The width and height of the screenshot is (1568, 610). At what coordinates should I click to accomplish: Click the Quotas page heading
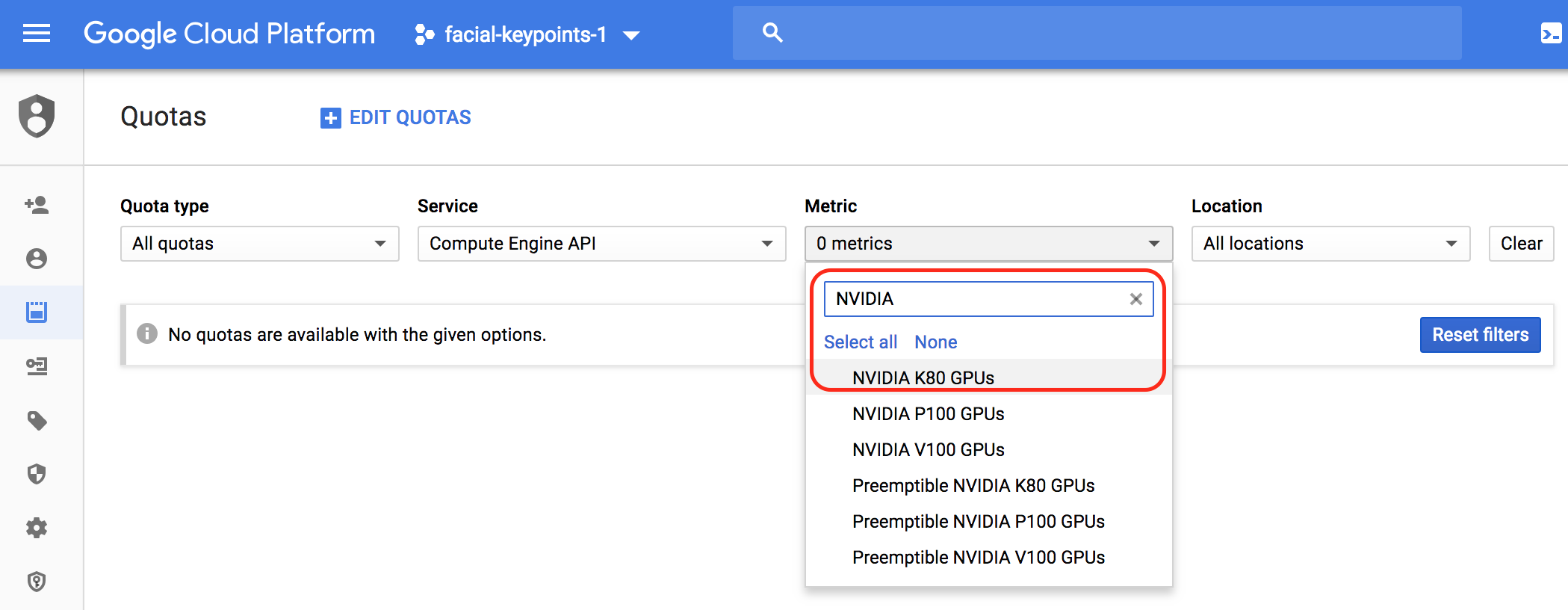coord(164,117)
